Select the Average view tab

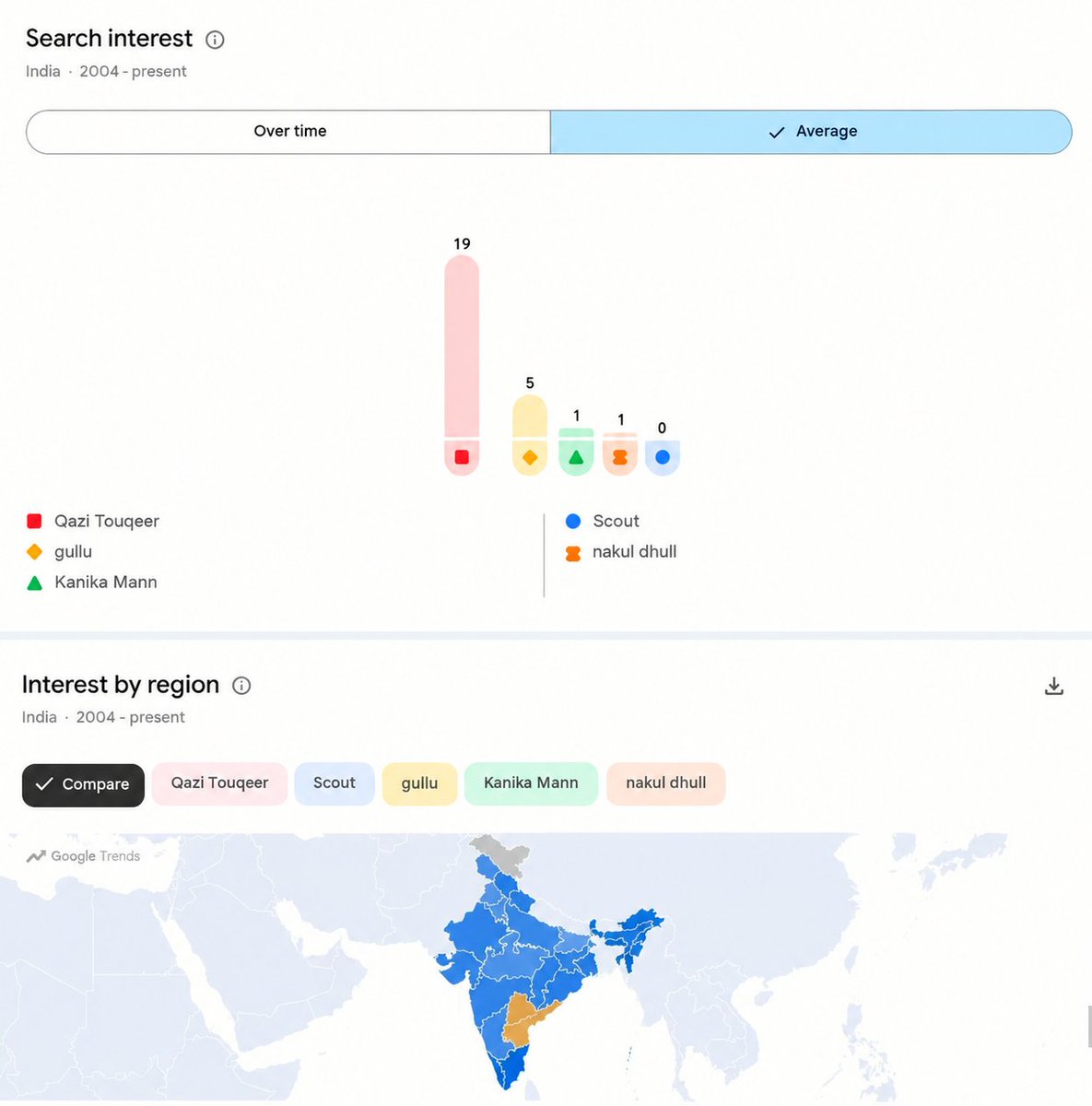click(x=811, y=132)
